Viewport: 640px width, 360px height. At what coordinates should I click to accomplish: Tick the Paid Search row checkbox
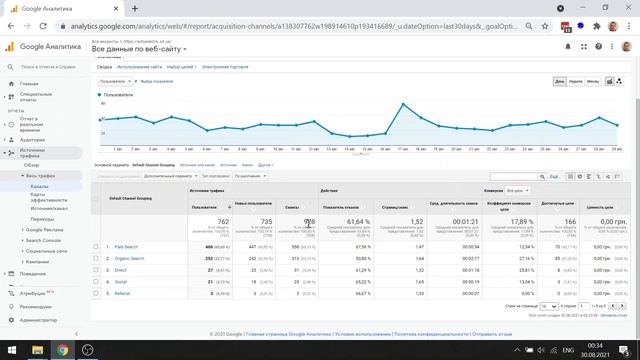tap(96, 247)
